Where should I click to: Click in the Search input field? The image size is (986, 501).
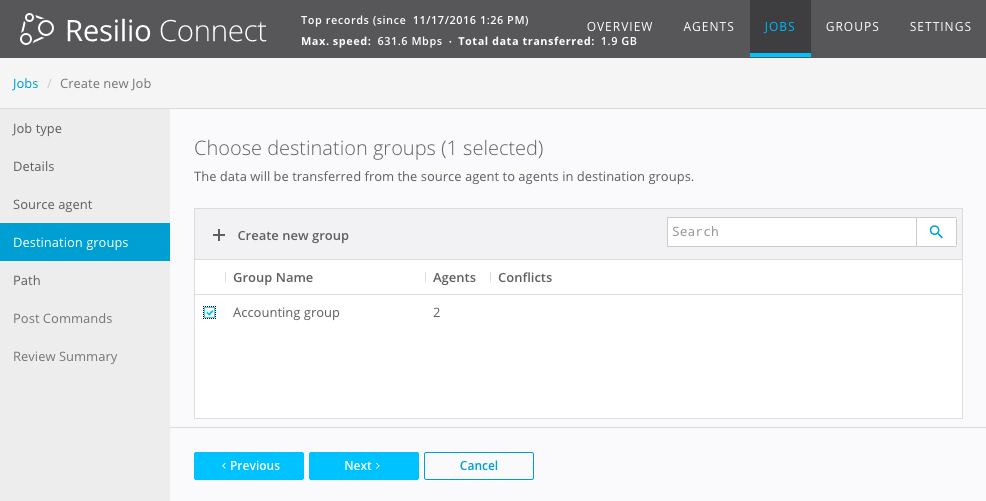point(791,232)
